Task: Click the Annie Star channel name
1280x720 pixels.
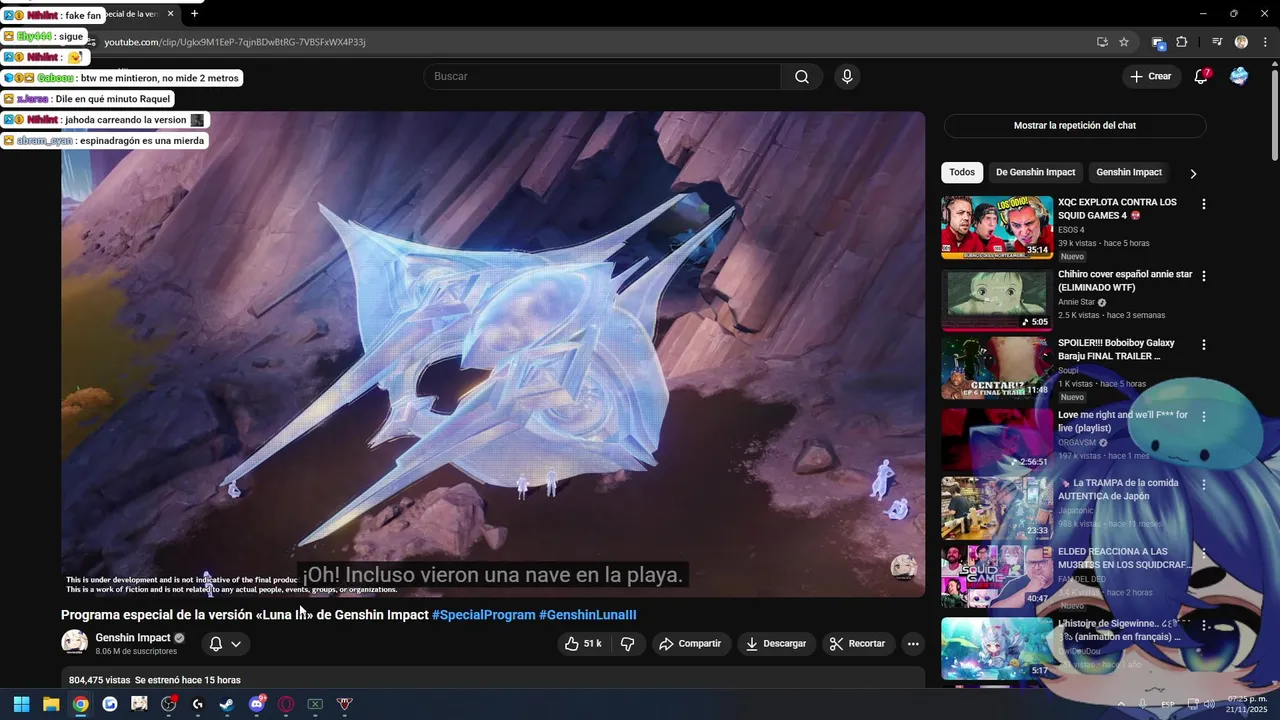Action: pos(1076,302)
